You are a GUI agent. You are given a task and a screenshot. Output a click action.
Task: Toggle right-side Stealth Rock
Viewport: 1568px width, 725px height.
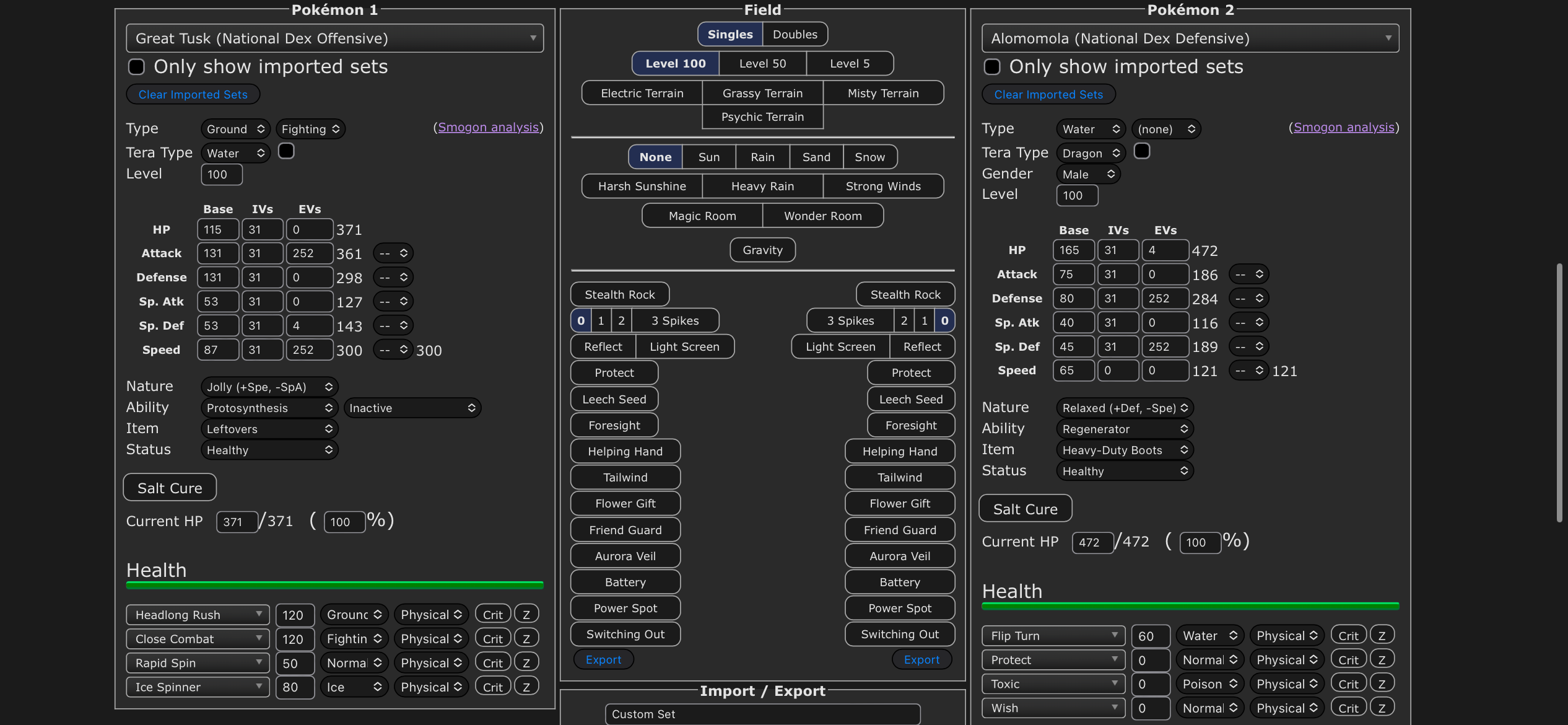click(x=905, y=294)
